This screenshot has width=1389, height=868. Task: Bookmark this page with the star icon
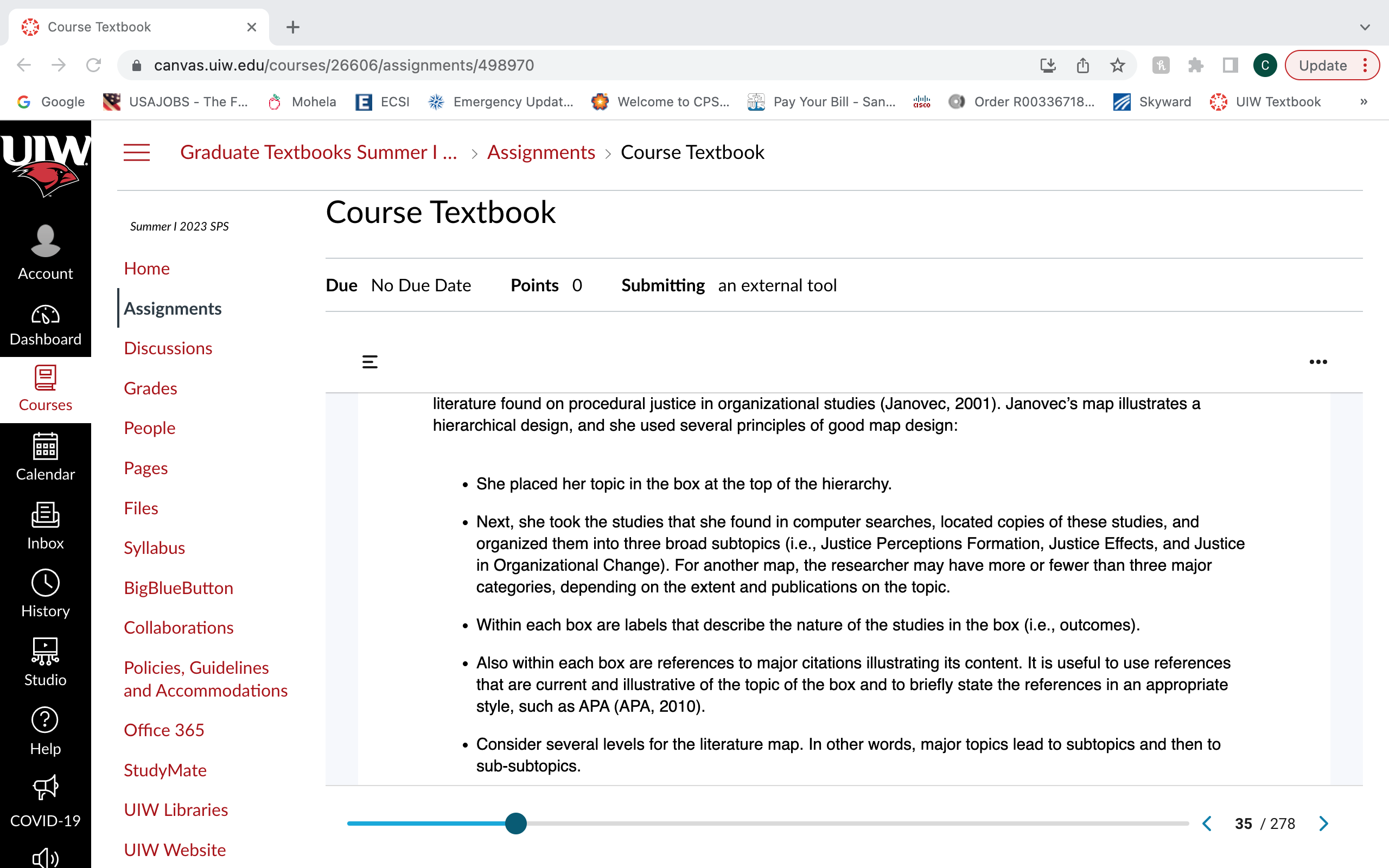tap(1117, 66)
